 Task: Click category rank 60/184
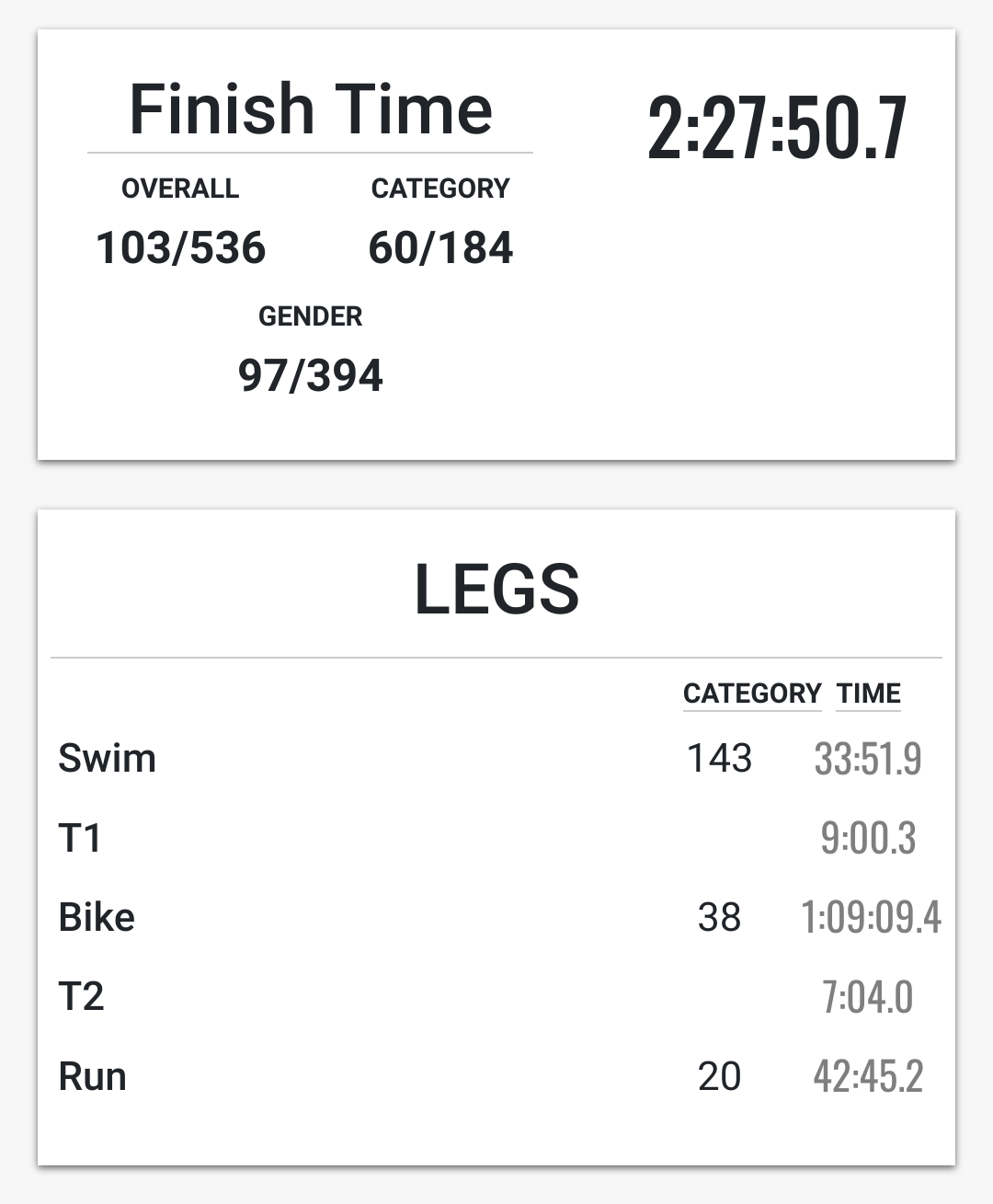[440, 247]
